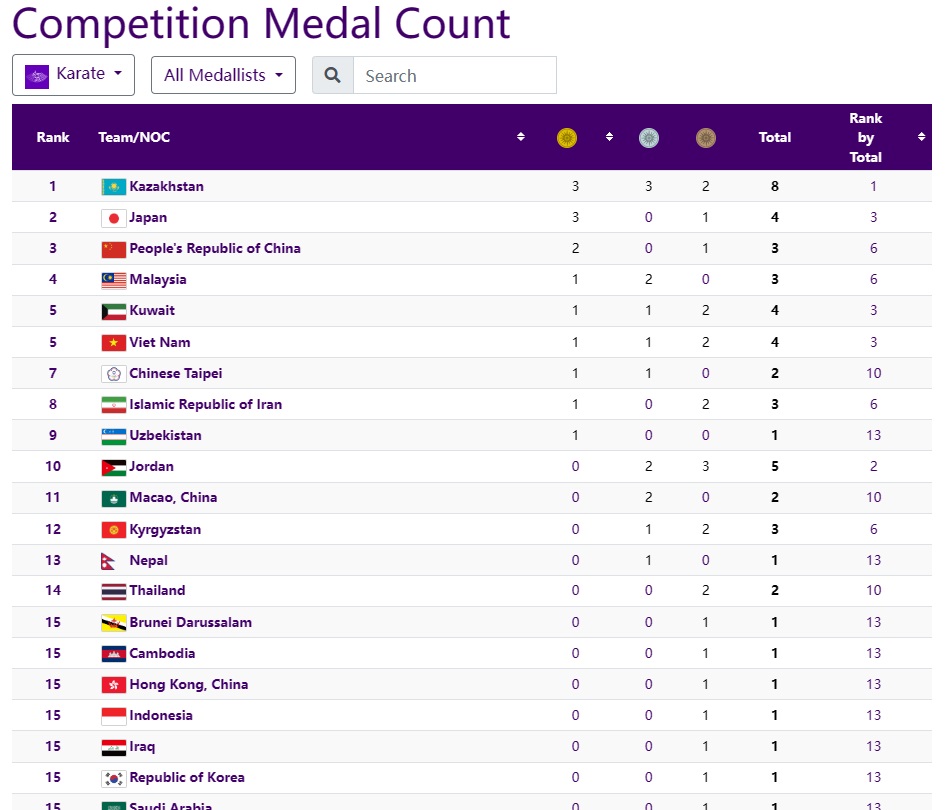Open People's Republic of China link

(x=214, y=249)
